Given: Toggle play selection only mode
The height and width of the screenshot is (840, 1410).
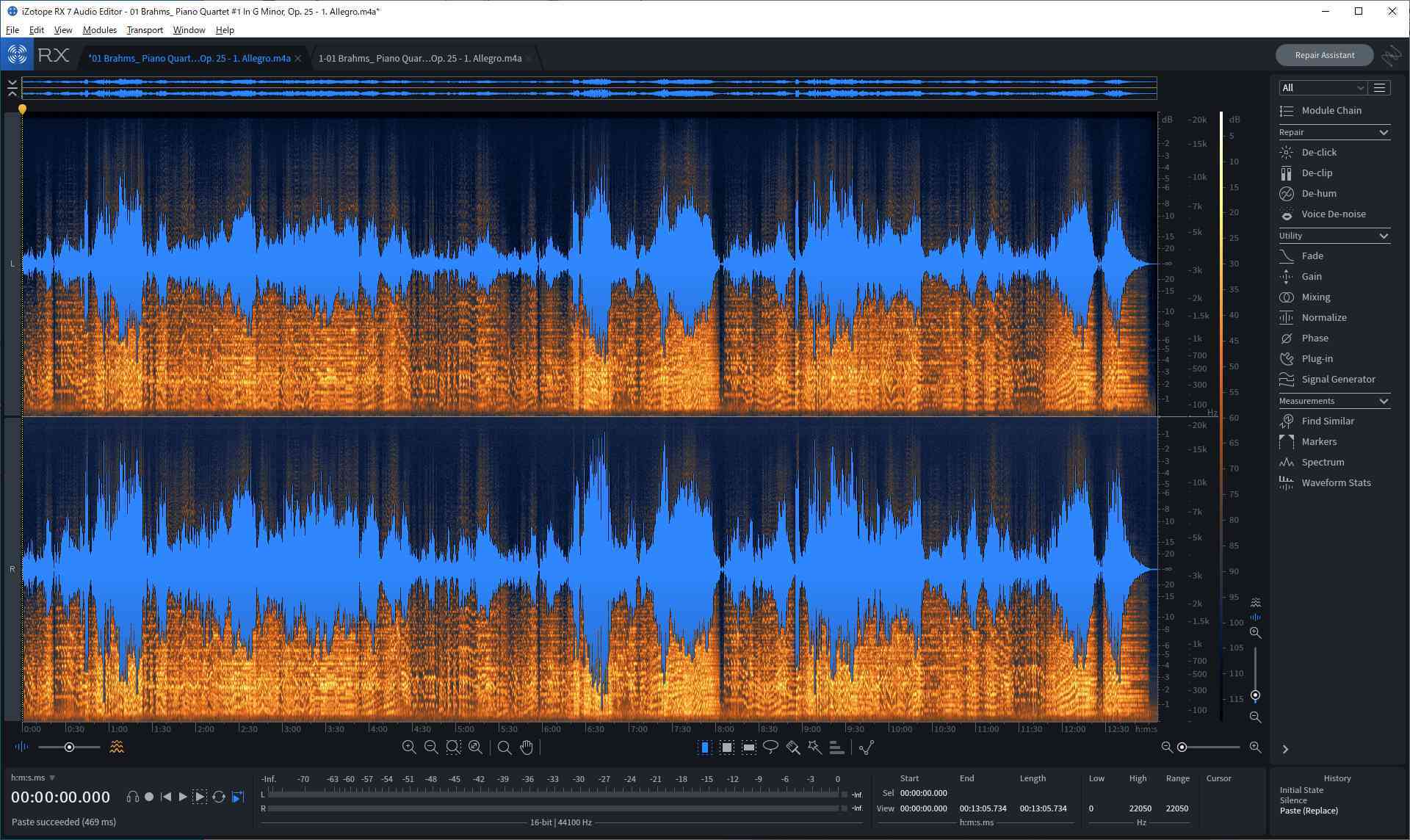Looking at the screenshot, I should pos(200,797).
